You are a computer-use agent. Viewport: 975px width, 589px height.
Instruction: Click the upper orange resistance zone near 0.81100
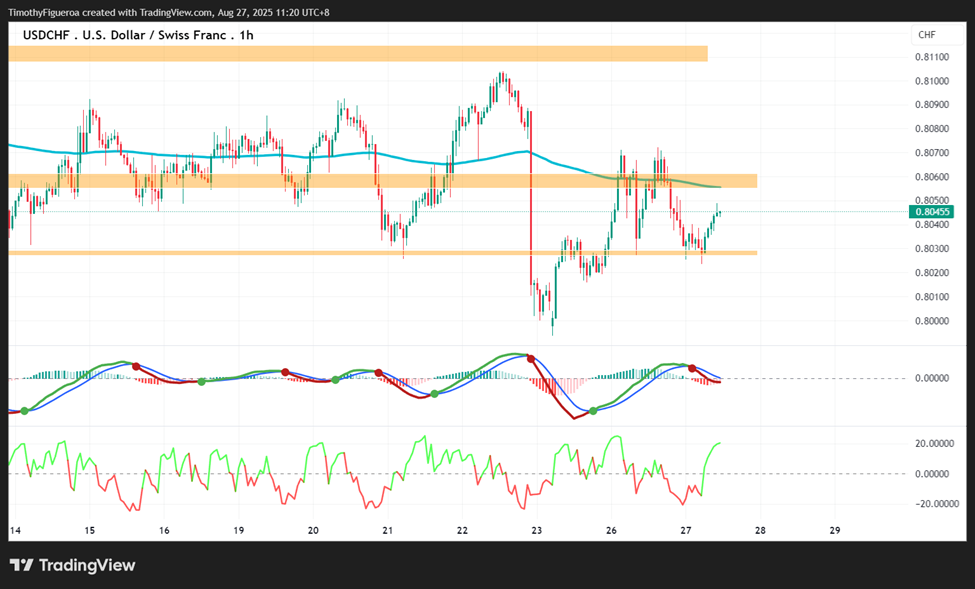pyautogui.click(x=358, y=53)
